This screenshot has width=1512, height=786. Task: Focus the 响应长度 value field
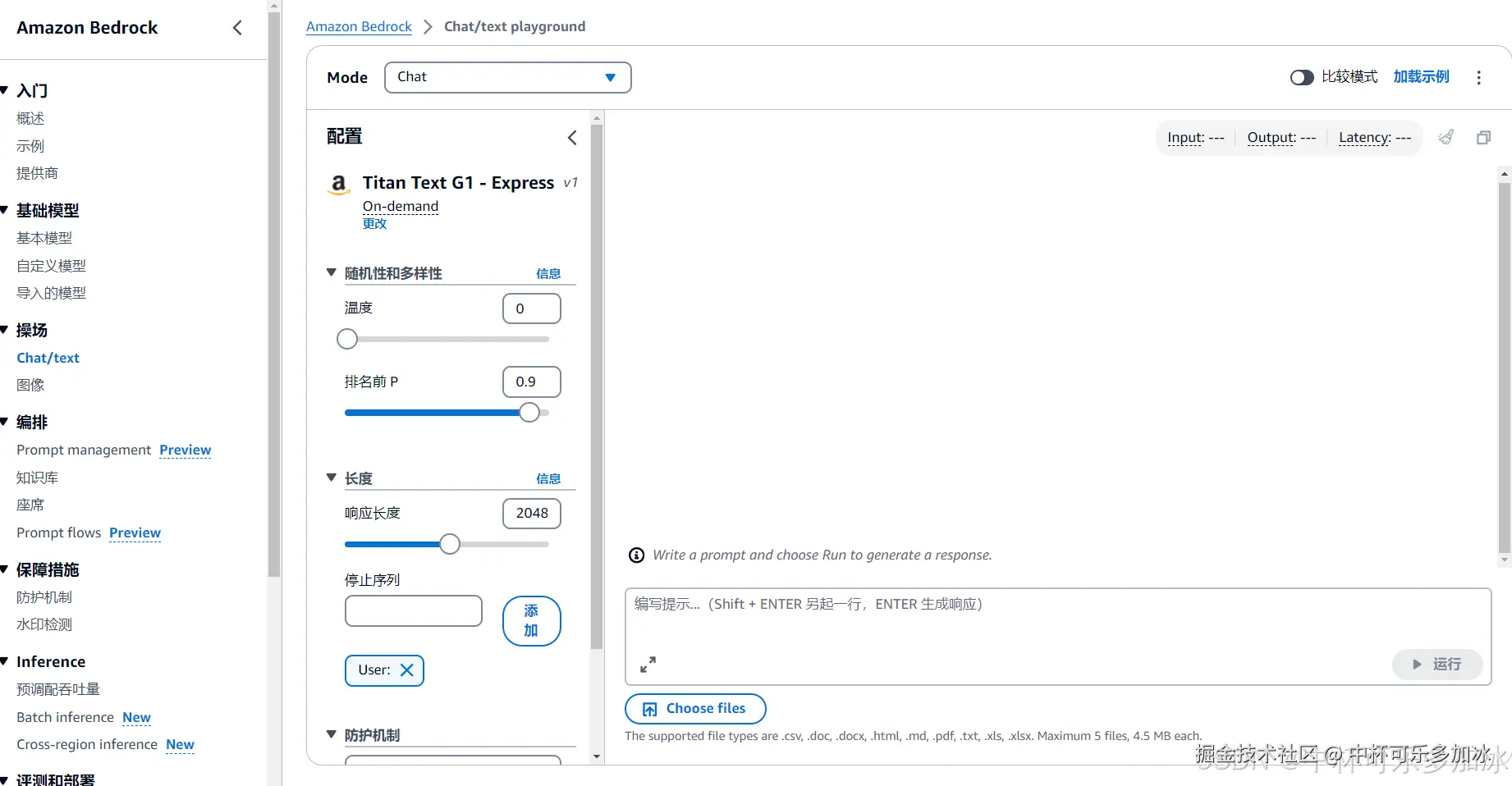(531, 513)
